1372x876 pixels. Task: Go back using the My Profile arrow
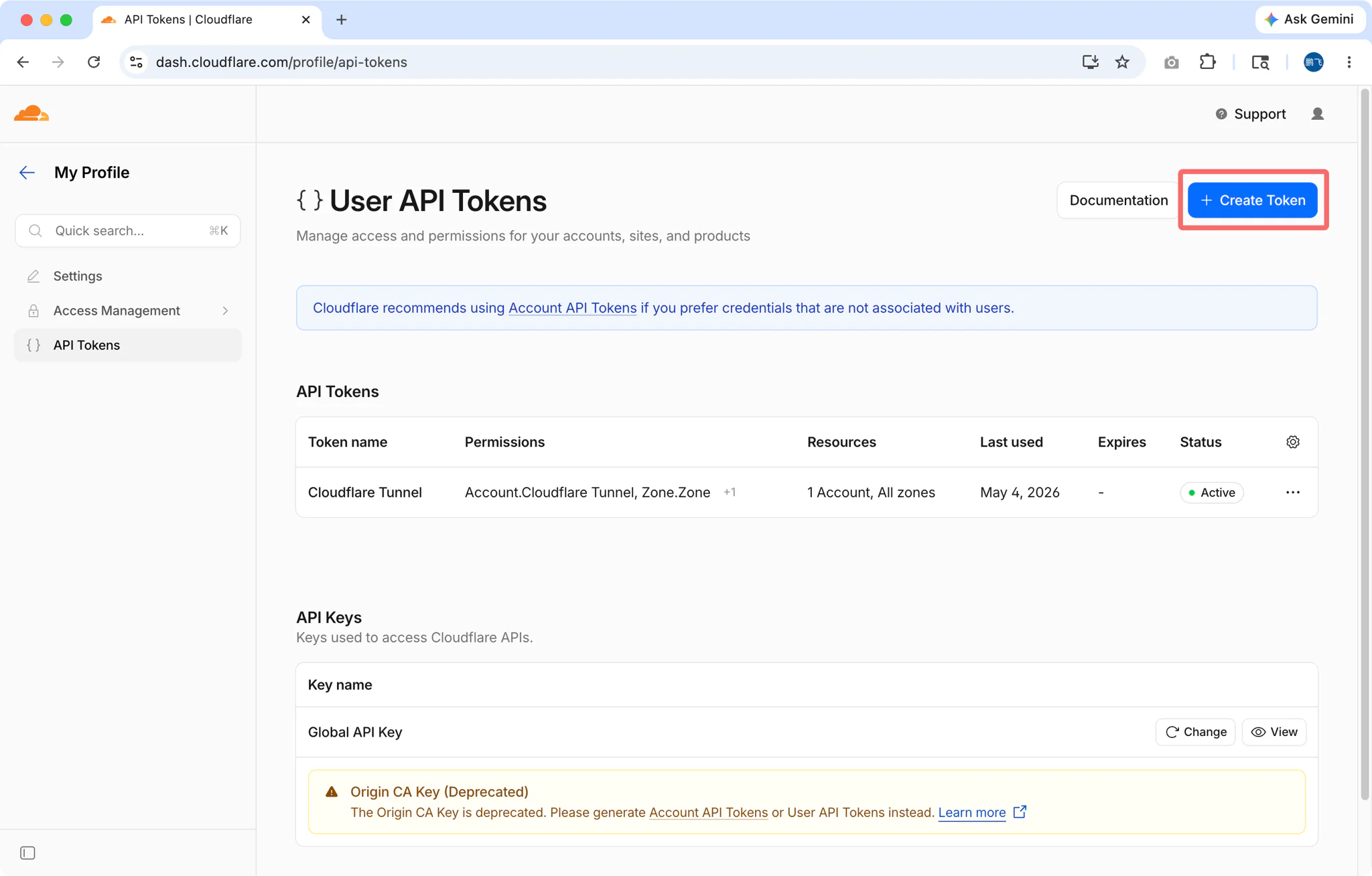tap(27, 173)
